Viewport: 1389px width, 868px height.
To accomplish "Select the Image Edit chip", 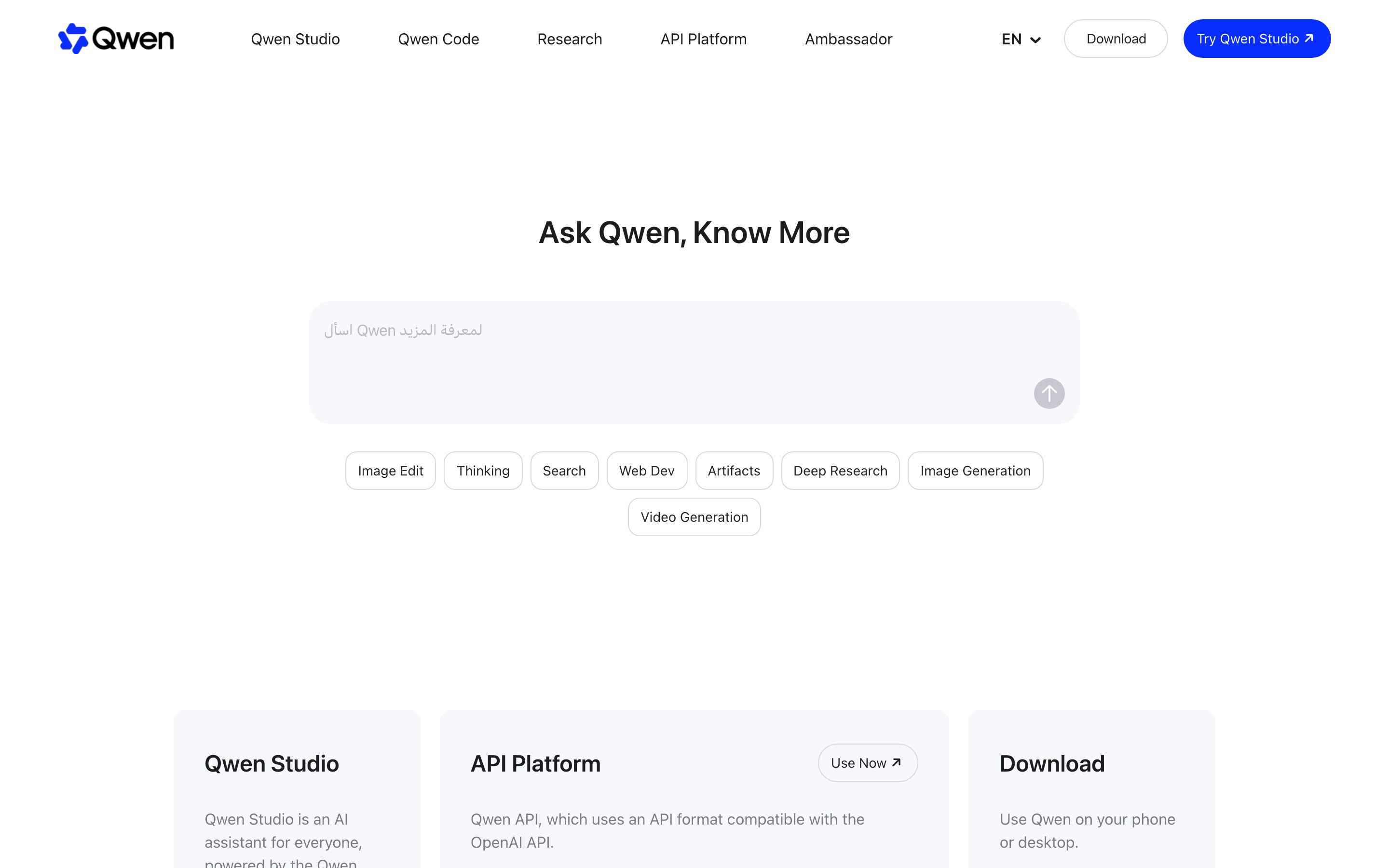I will (x=390, y=470).
